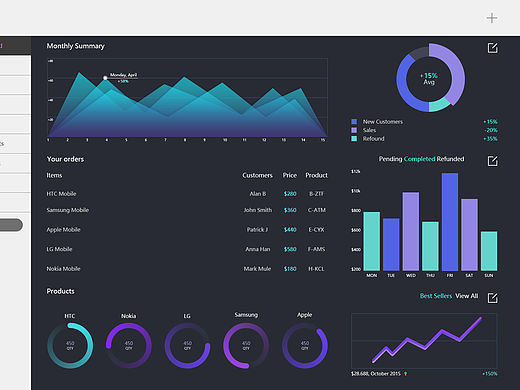
Task: Click the +150% growth value
Action: point(490,374)
